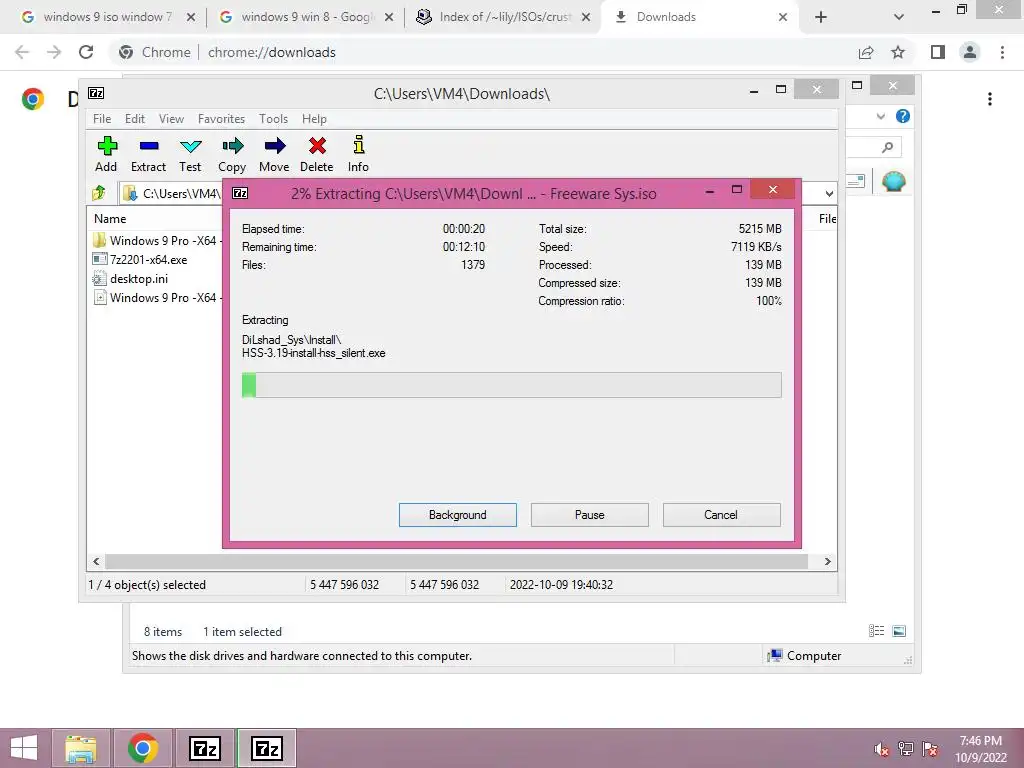Screen dimensions: 1024x768
Task: Go back in Chrome
Action: pyautogui.click(x=22, y=52)
